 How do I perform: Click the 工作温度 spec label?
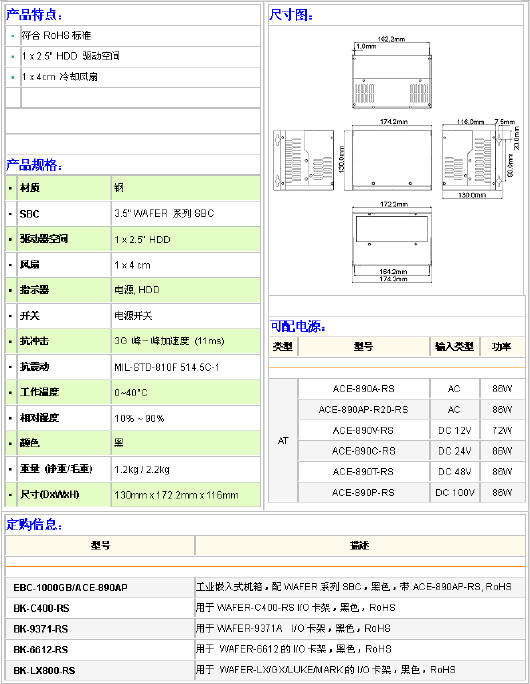pos(39,392)
